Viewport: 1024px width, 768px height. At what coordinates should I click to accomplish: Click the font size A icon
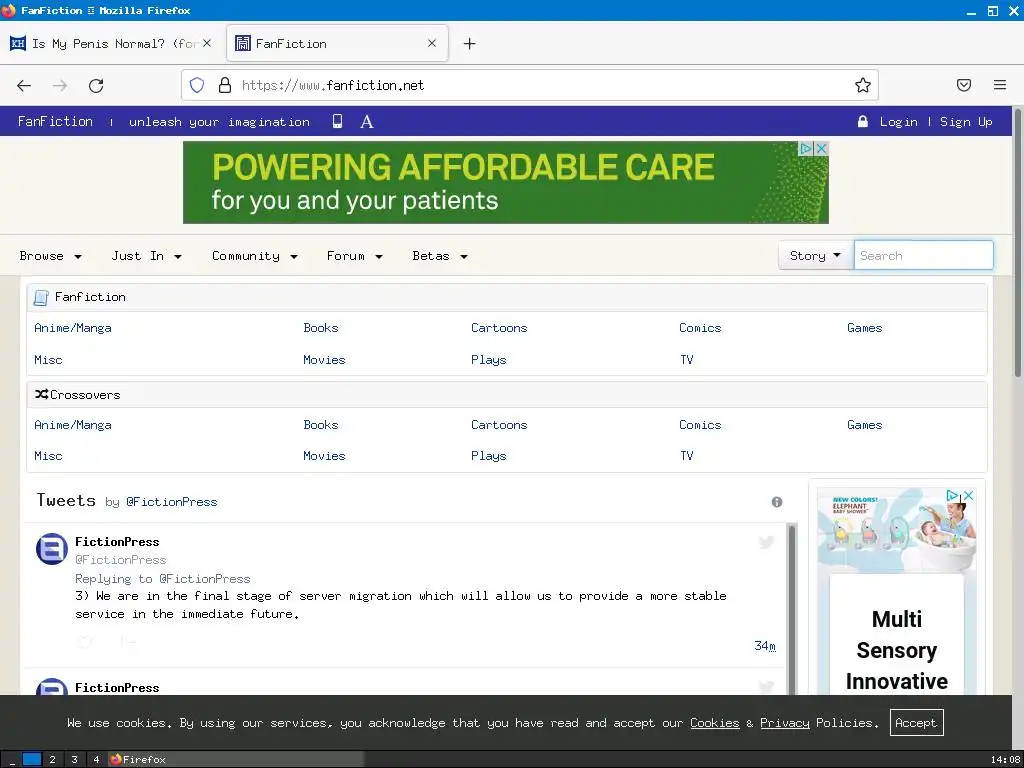(367, 121)
